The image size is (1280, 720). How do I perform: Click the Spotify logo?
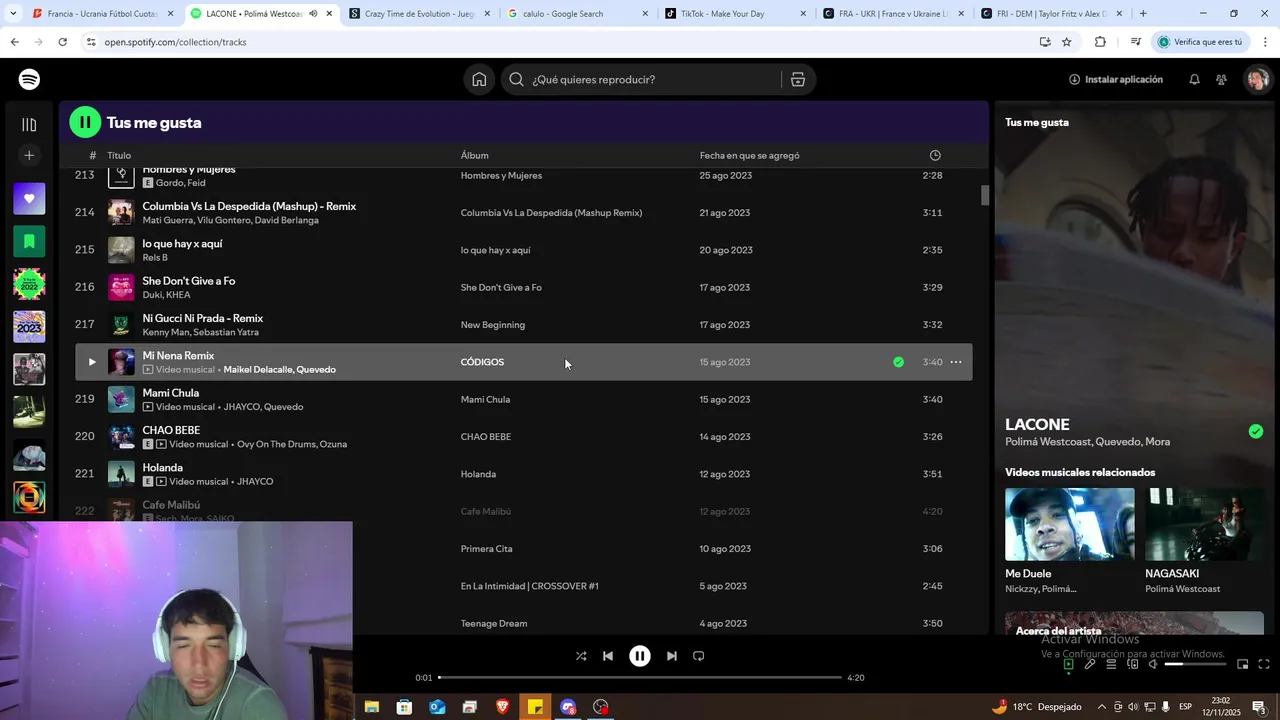(29, 79)
